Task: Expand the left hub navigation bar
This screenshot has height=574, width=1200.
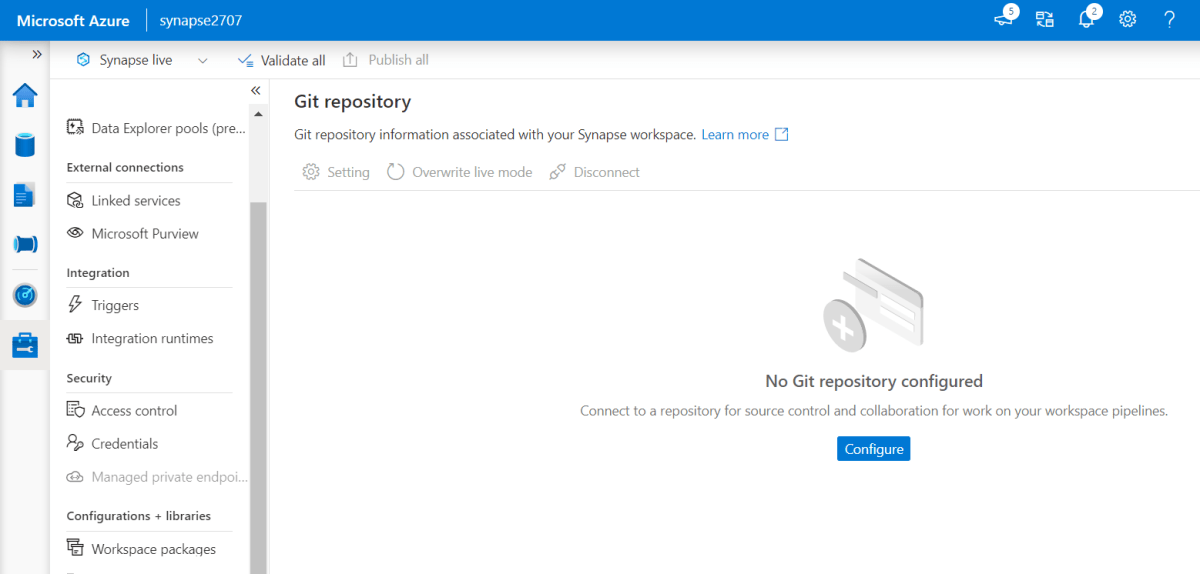Action: pyautogui.click(x=37, y=54)
